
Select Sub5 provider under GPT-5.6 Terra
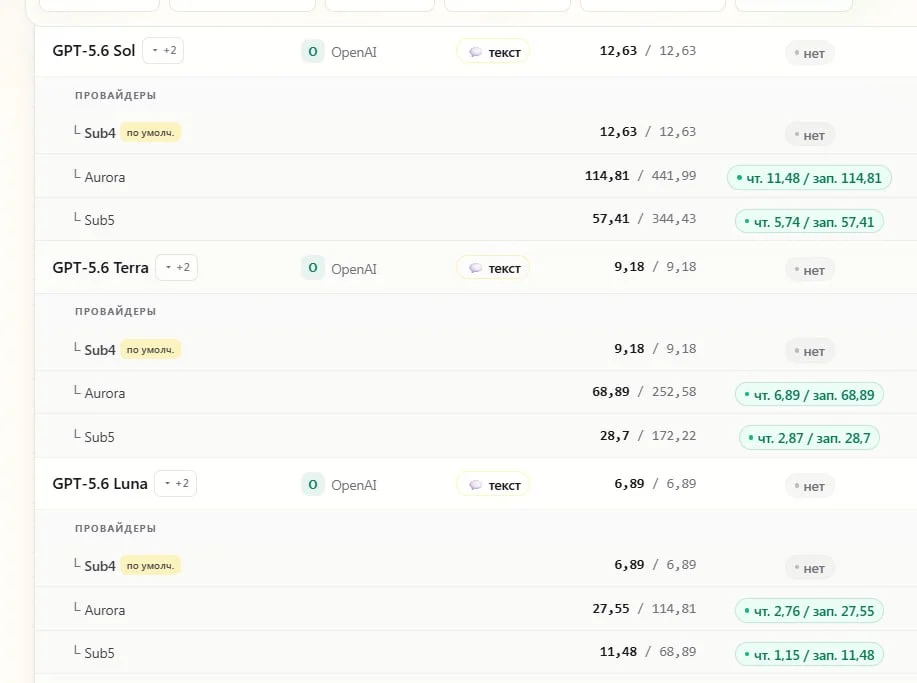click(99, 437)
